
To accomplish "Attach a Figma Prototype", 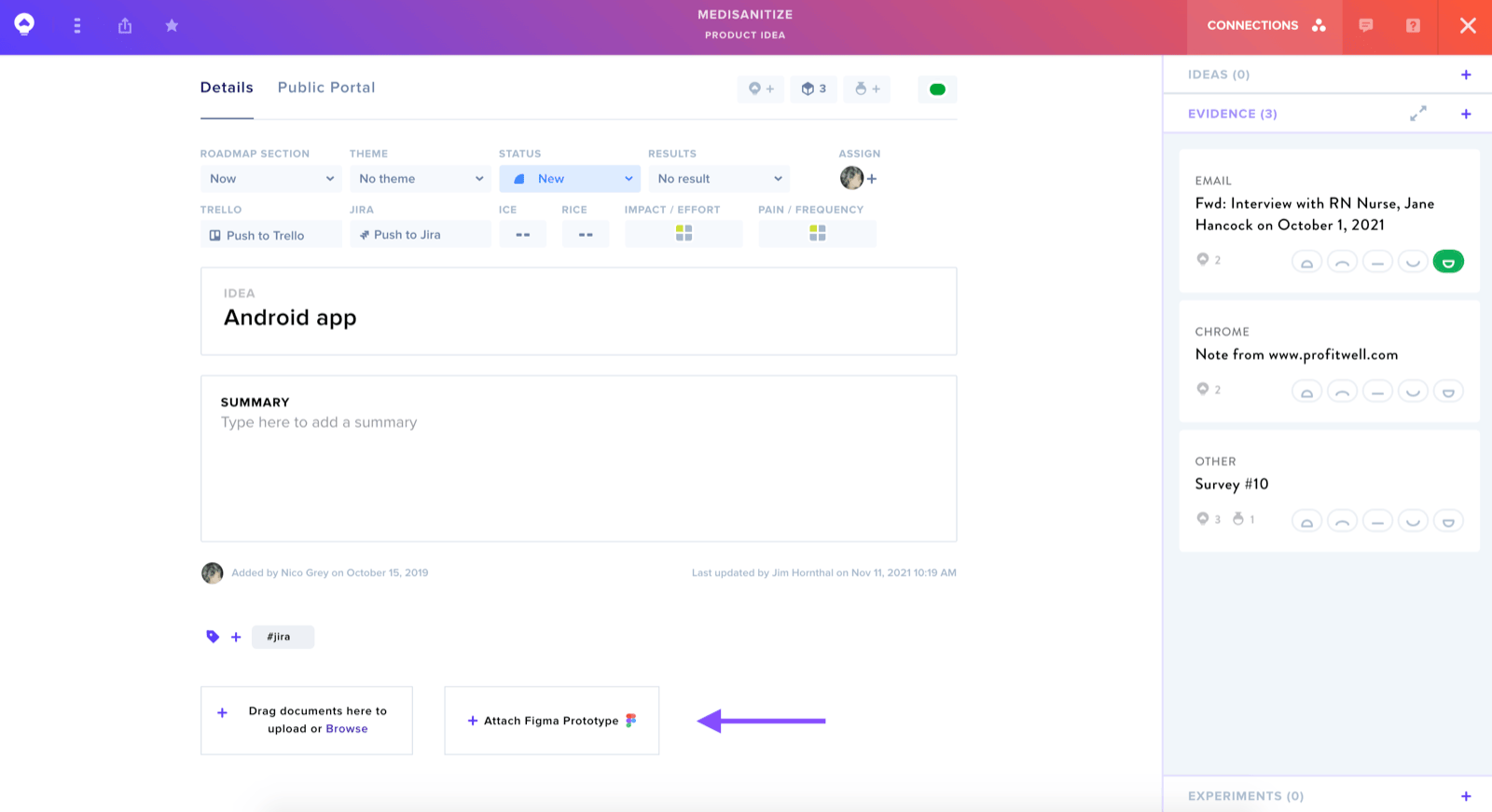I will pos(552,721).
